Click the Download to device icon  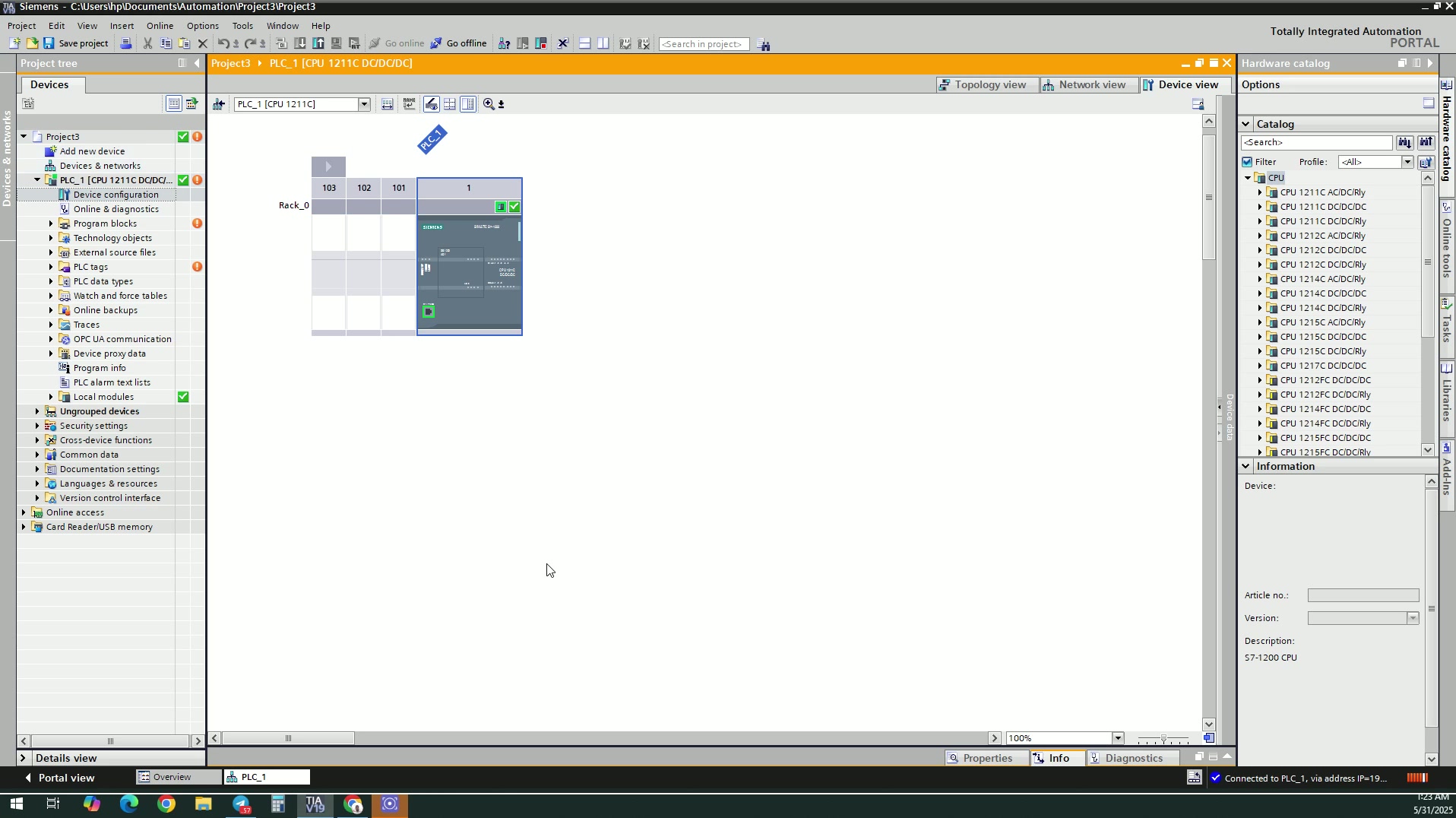pyautogui.click(x=300, y=43)
